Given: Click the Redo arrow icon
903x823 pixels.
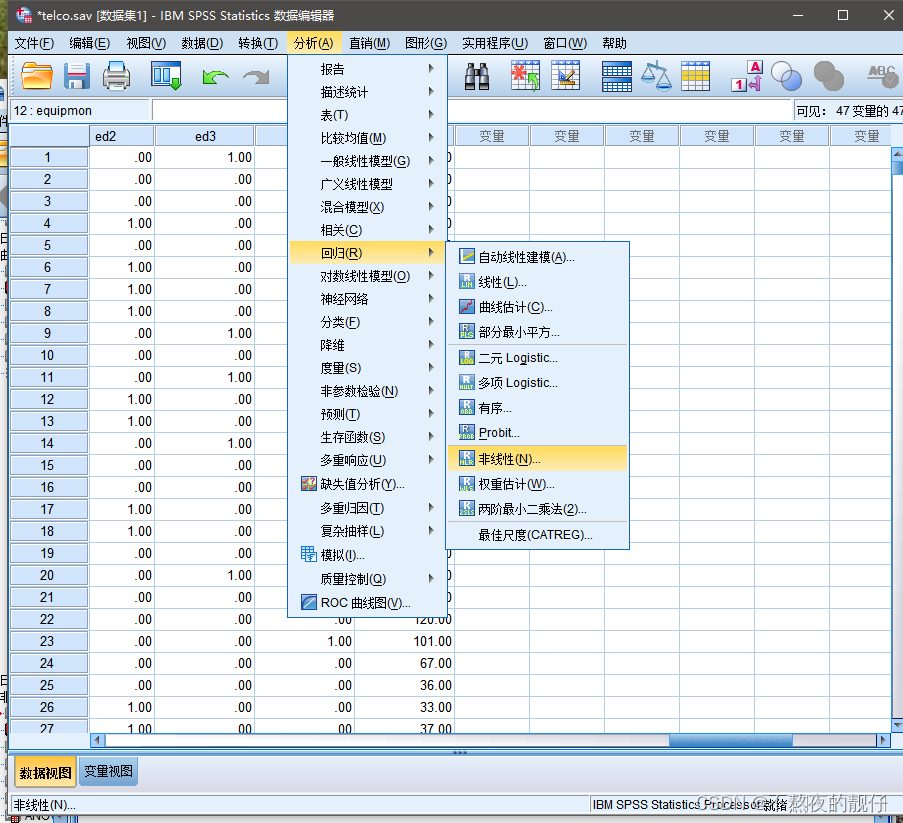Looking at the screenshot, I should pyautogui.click(x=256, y=77).
